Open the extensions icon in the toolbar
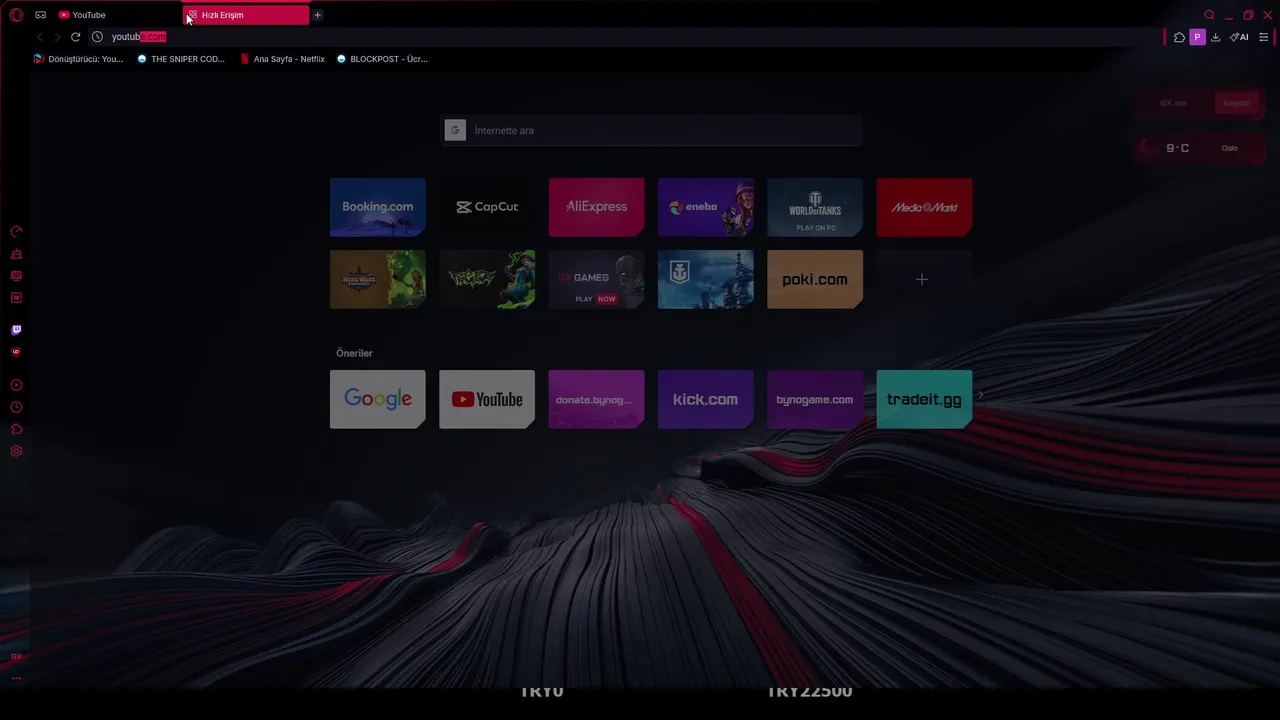1280x720 pixels. click(x=1179, y=37)
